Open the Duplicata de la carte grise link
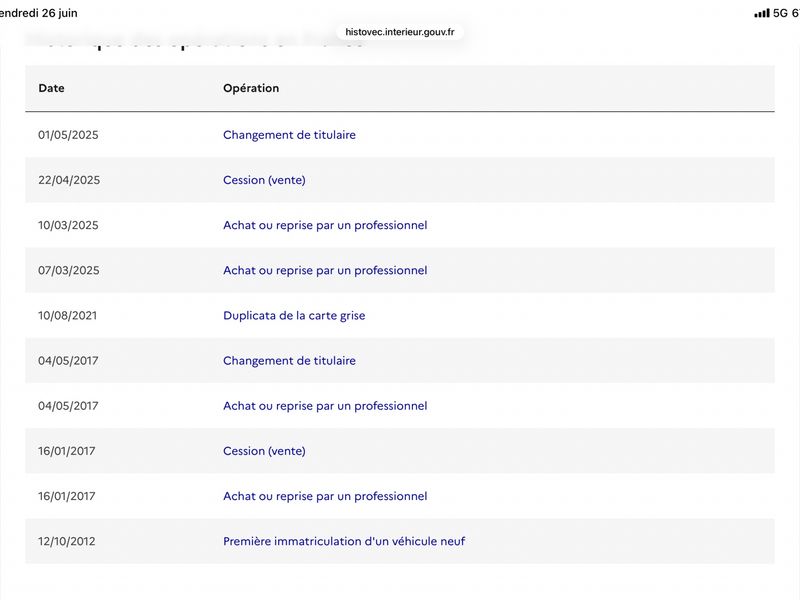Viewport: 800px width, 600px height. [294, 315]
